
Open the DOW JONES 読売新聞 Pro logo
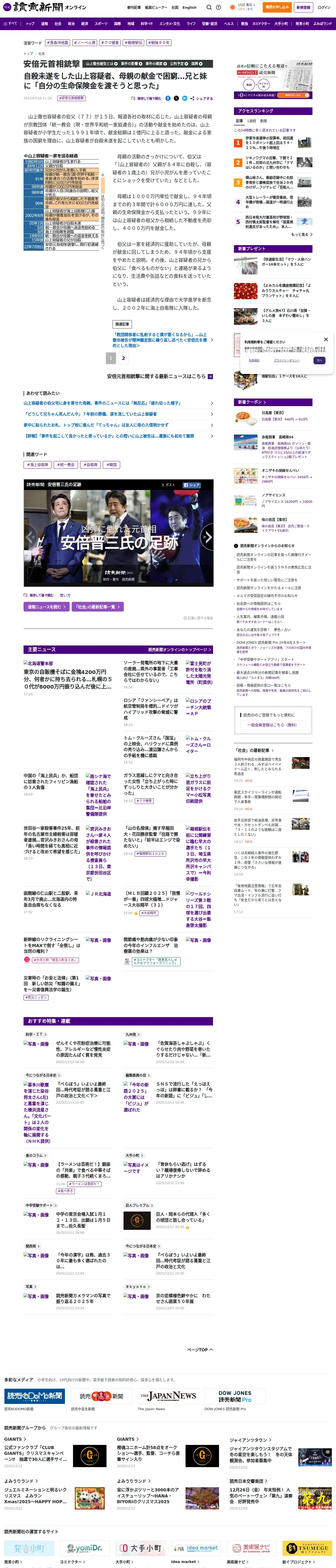pyautogui.click(x=234, y=1396)
